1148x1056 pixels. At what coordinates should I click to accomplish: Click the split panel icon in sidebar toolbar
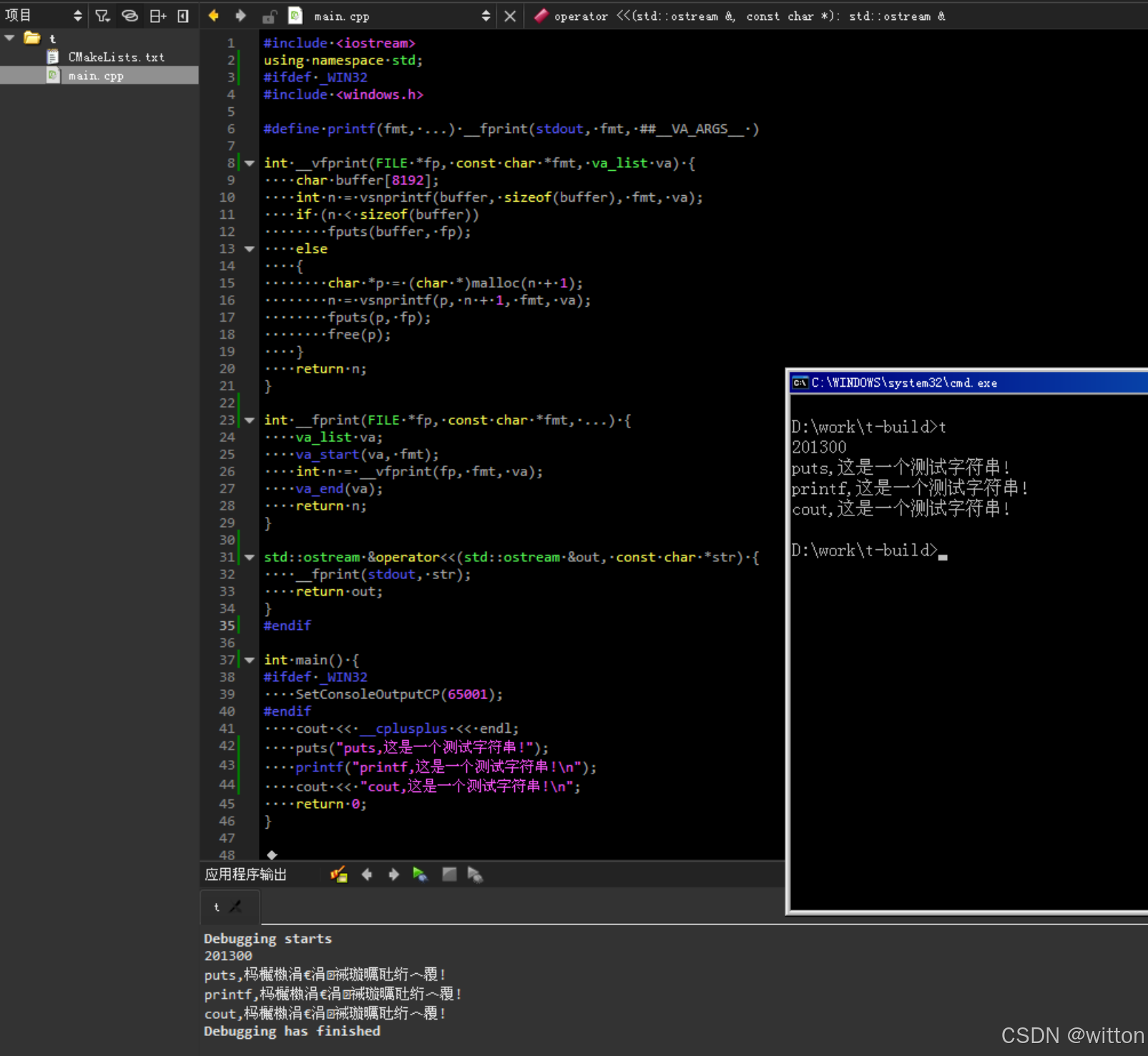click(157, 16)
